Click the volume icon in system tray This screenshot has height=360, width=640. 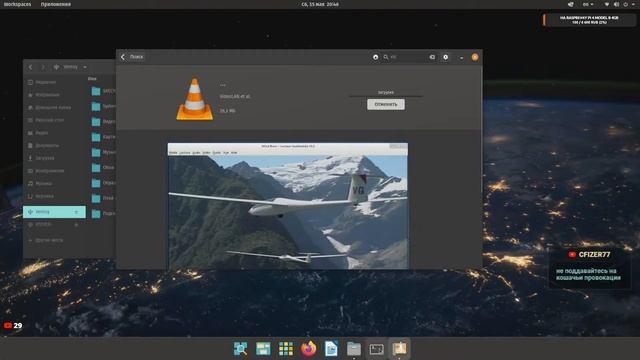(x=616, y=4)
